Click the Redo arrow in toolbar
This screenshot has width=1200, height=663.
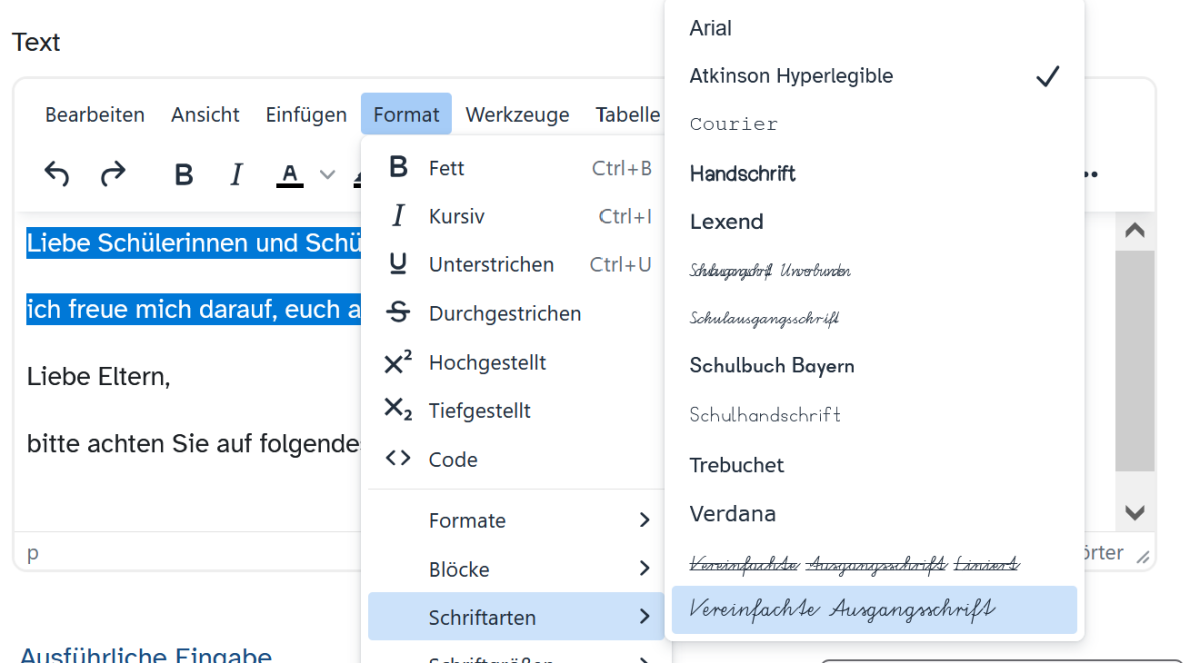coord(113,175)
